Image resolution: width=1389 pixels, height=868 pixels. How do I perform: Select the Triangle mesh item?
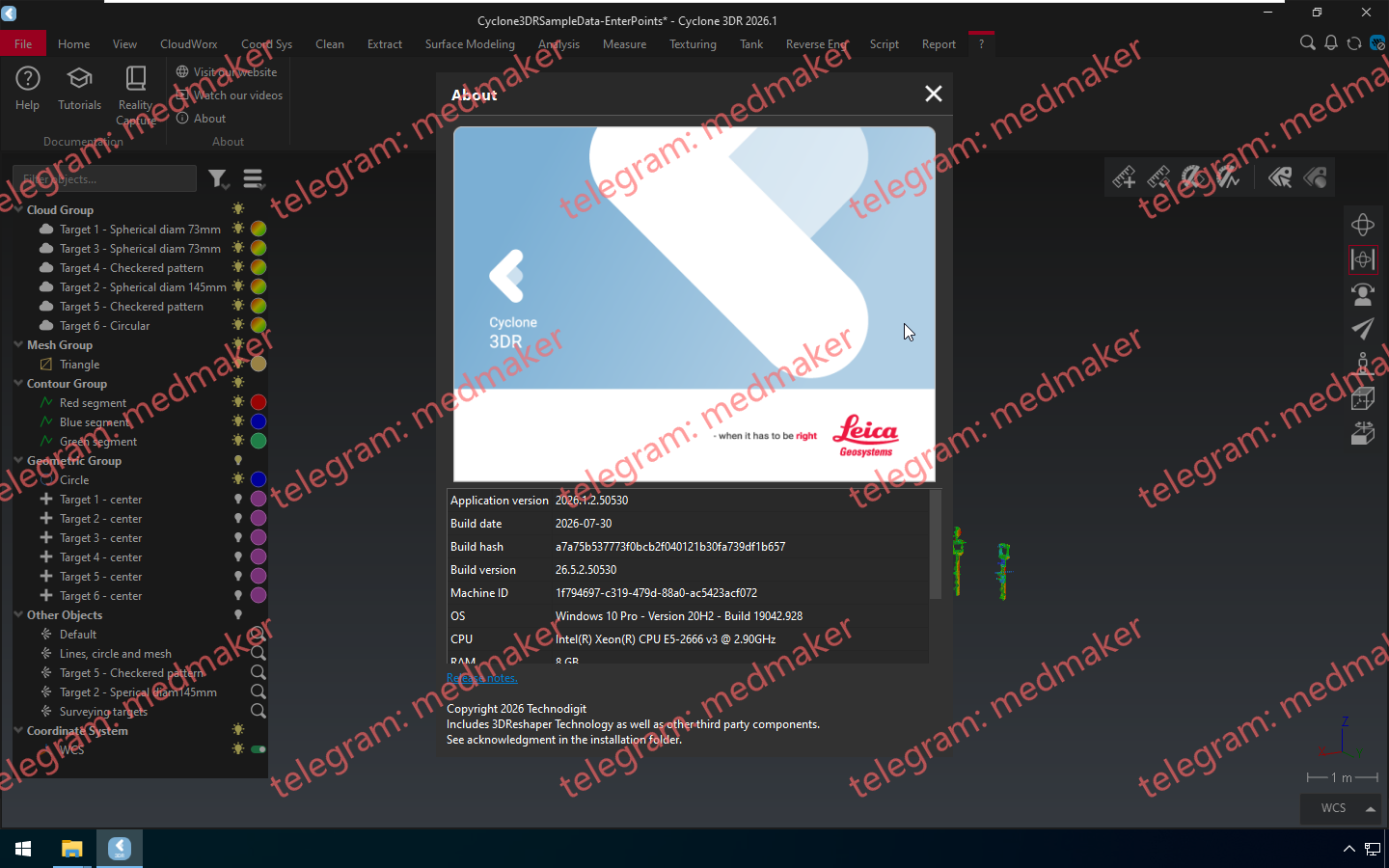point(79,365)
